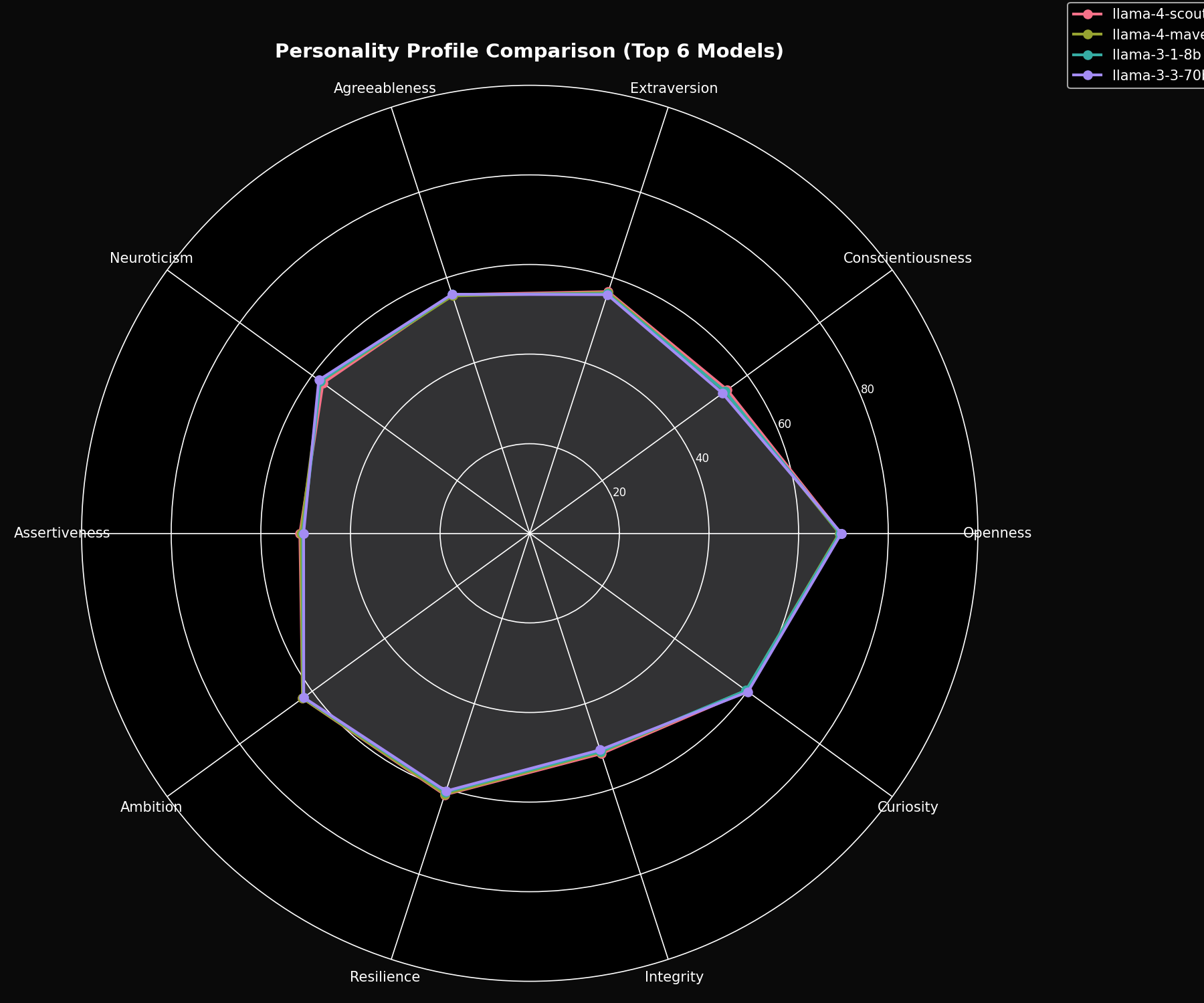The image size is (1204, 1003).
Task: Click the Agreeableness axis label
Action: (386, 88)
